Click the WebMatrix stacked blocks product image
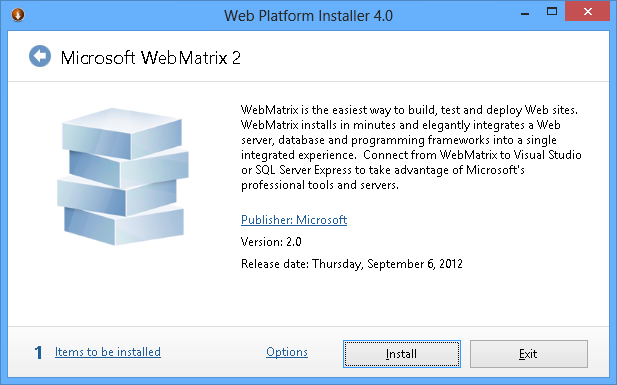Viewport: 617px width, 385px height. pyautogui.click(x=122, y=177)
